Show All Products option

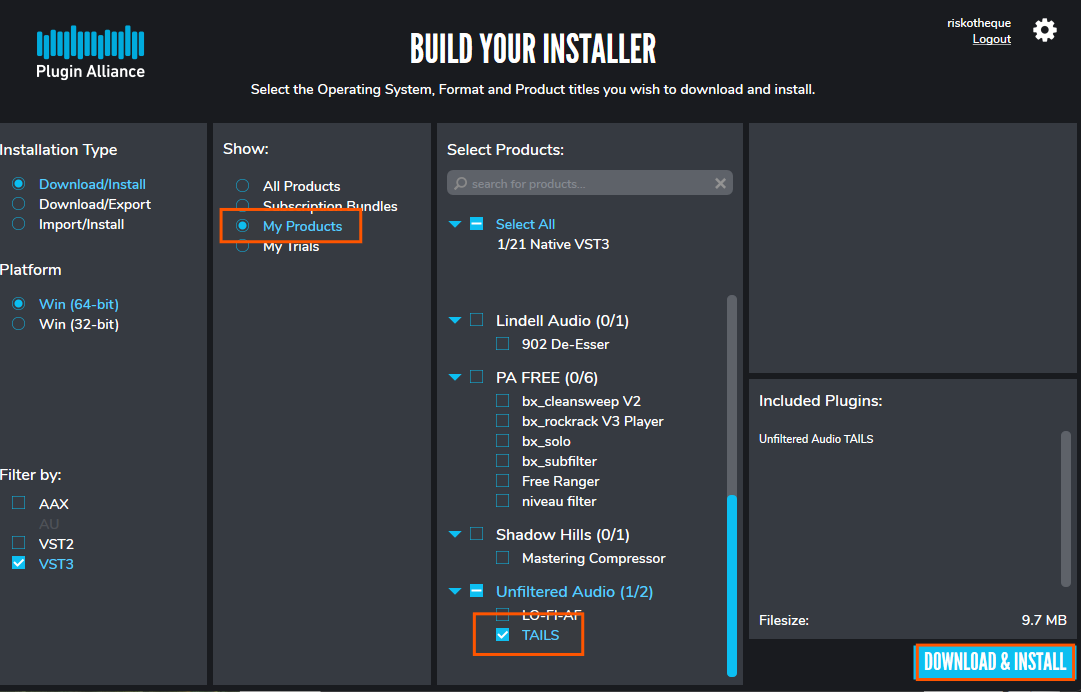coord(242,186)
